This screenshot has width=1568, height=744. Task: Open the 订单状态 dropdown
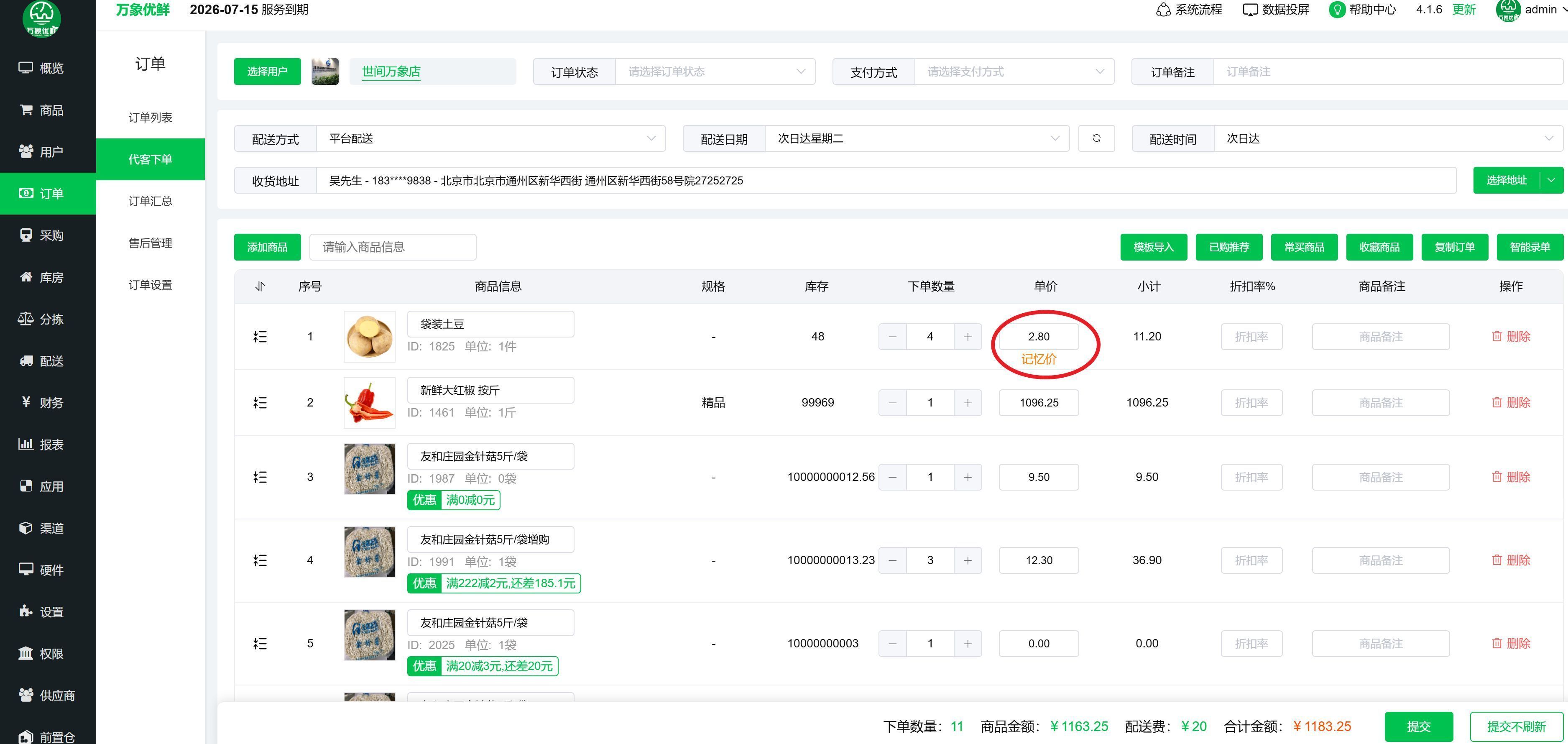click(x=715, y=72)
